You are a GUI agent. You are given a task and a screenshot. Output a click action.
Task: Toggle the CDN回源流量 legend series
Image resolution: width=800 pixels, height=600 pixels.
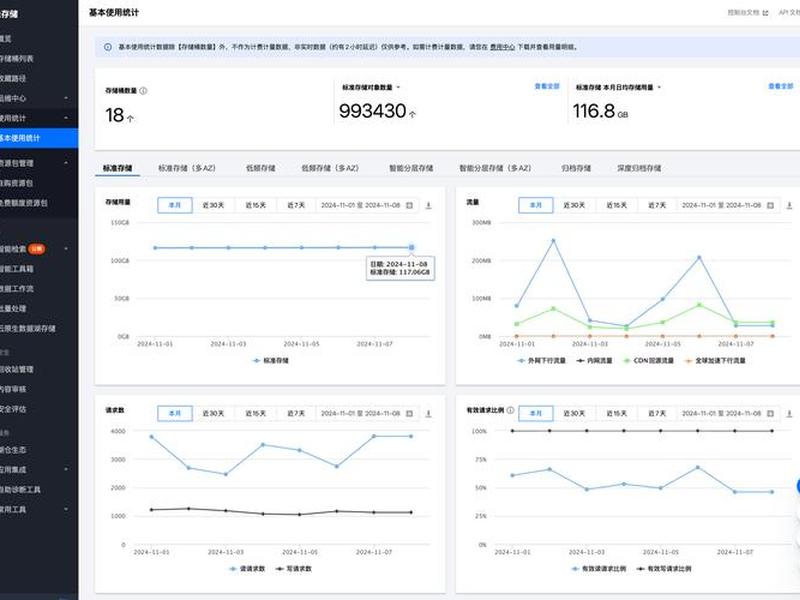tap(648, 360)
